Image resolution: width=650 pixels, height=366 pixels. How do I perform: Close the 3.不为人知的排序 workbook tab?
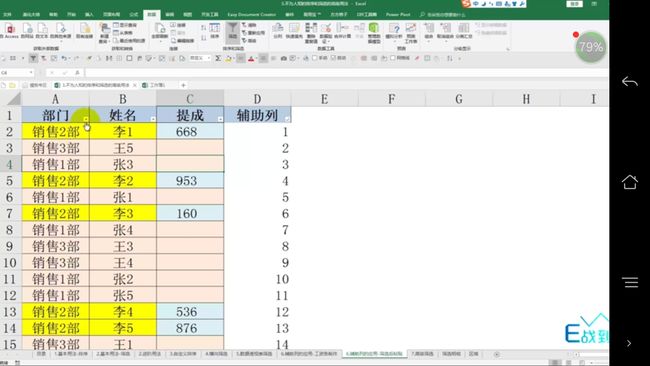pyautogui.click(x=135, y=85)
